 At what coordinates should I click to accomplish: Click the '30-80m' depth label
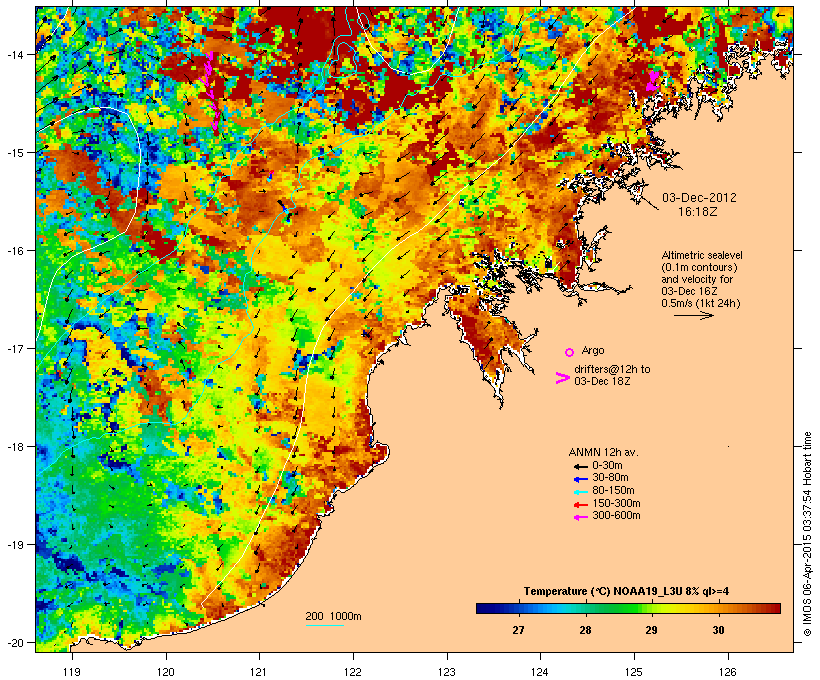click(610, 478)
